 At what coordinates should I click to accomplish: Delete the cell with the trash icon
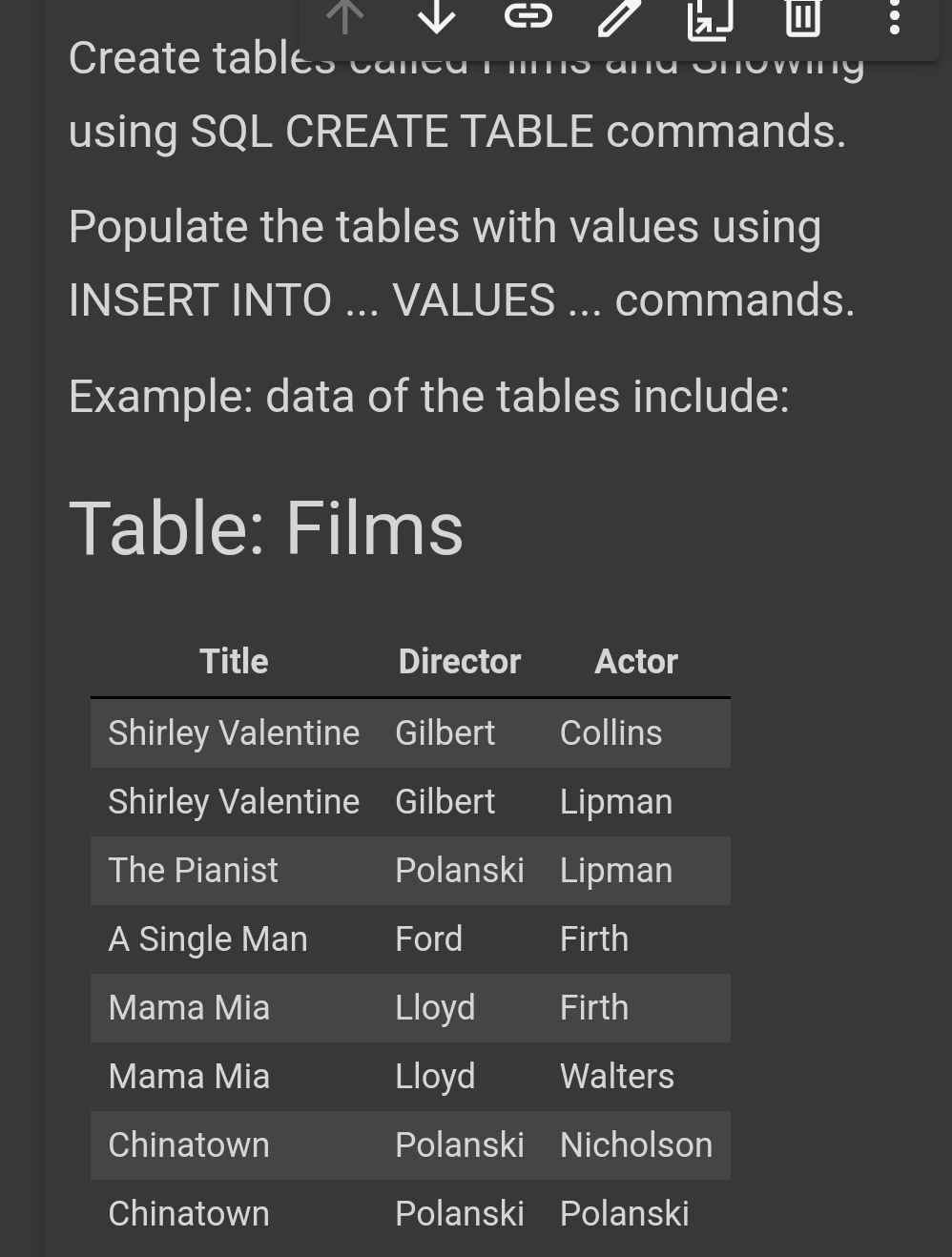802,16
